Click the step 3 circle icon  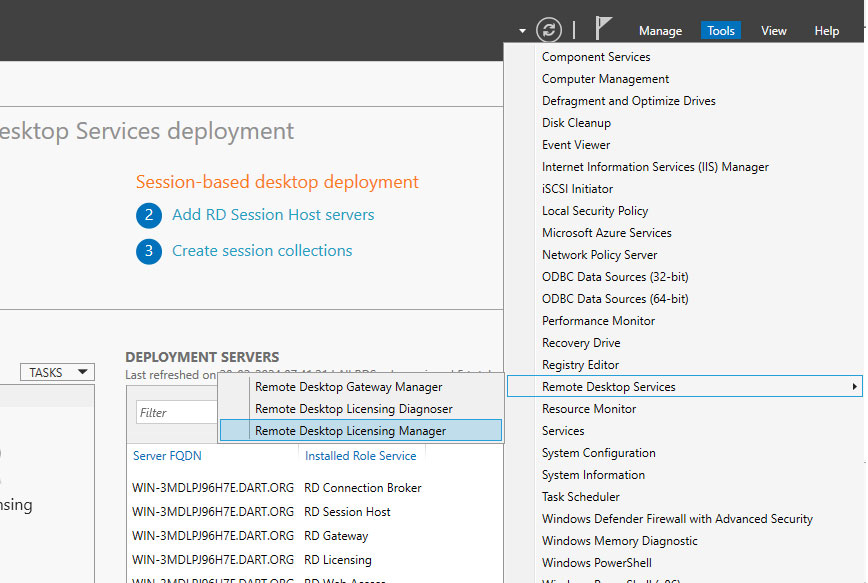[x=149, y=251]
